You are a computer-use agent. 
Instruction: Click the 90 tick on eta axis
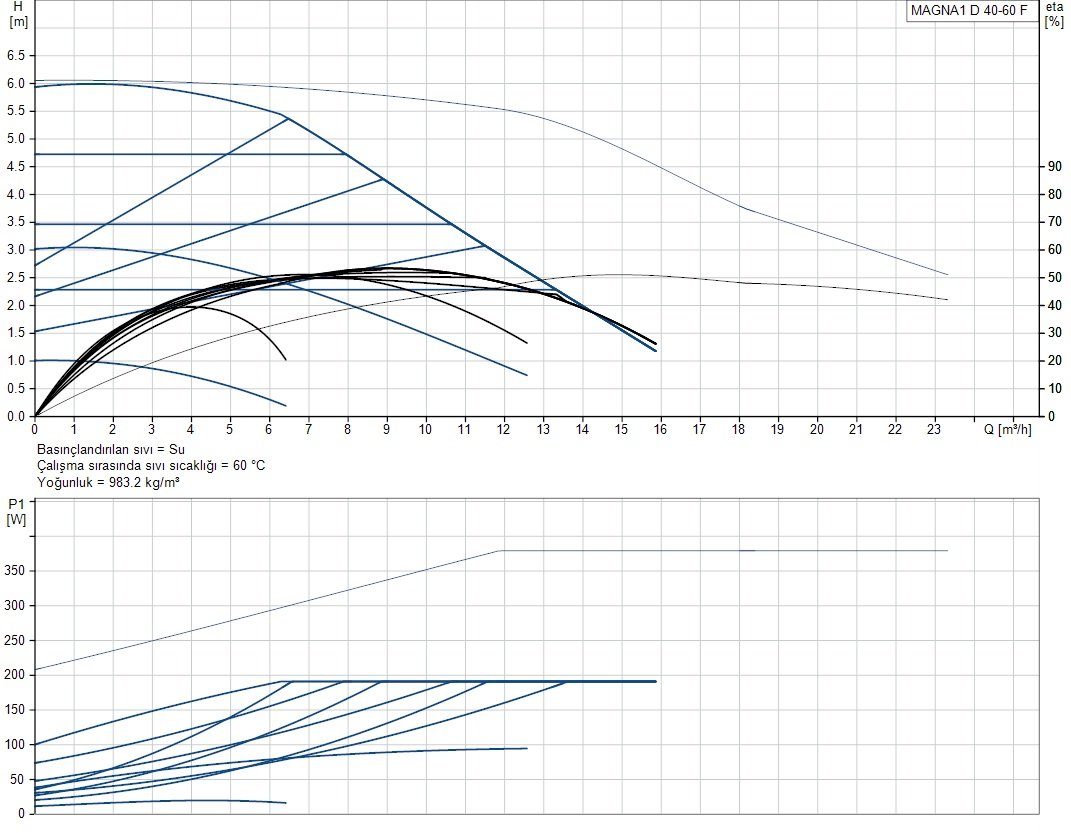pos(1055,167)
